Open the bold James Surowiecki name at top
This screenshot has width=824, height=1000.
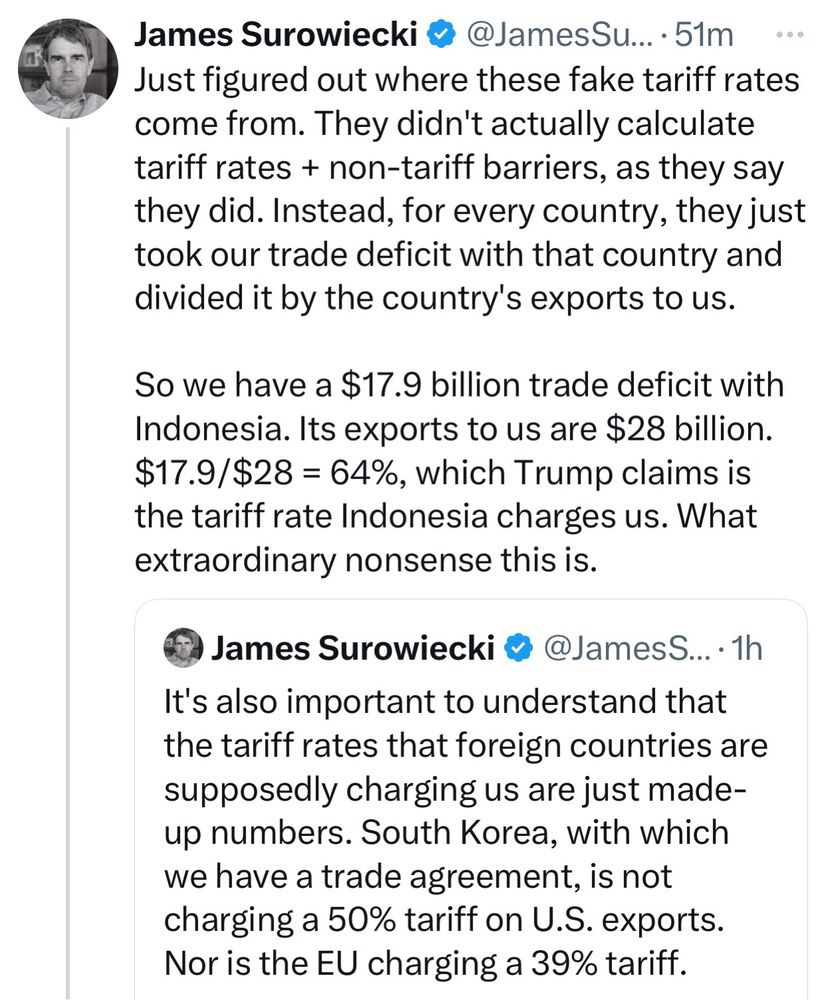275,35
